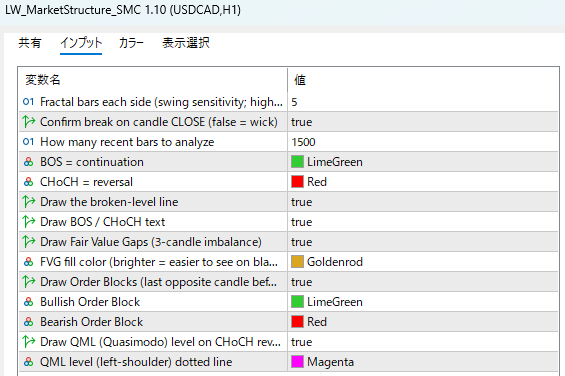Edit the 1500 bars to analyze value
565x376 pixels.
click(423, 142)
